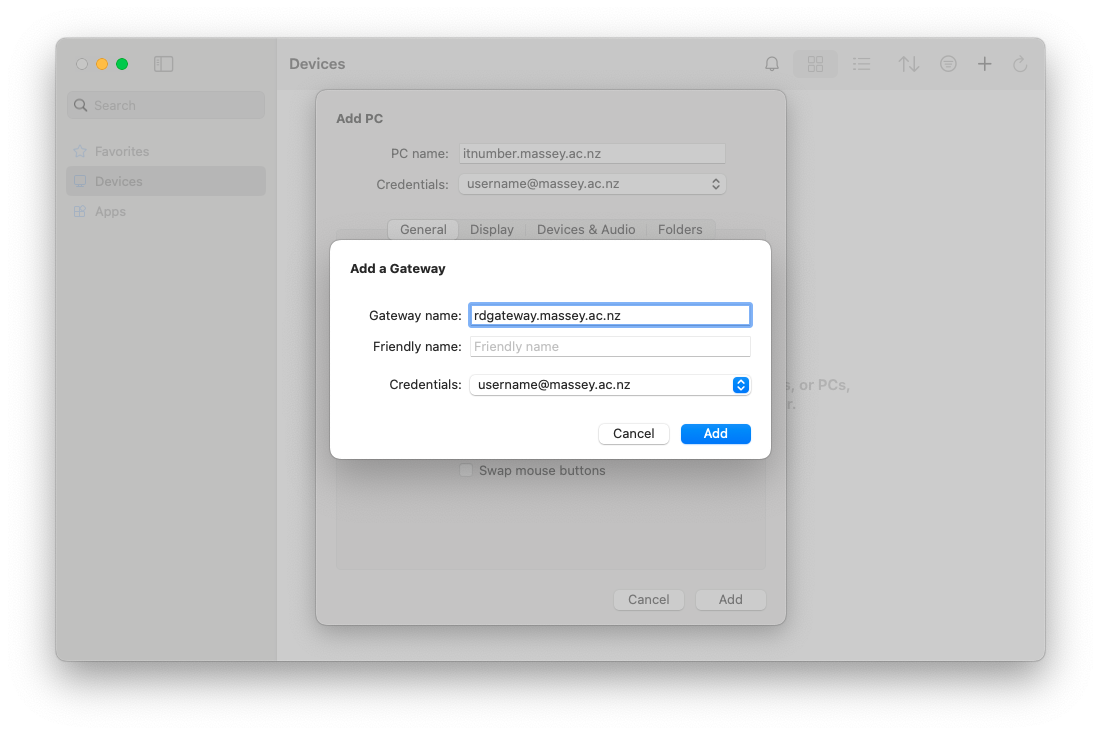Click the Add a Gateway heading
The width and height of the screenshot is (1101, 735).
(x=397, y=269)
